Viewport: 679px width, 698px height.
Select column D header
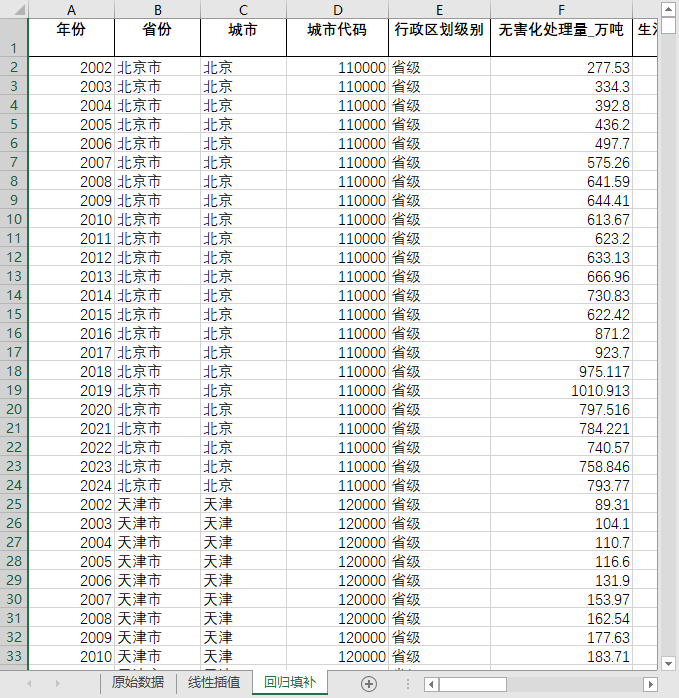(337, 9)
